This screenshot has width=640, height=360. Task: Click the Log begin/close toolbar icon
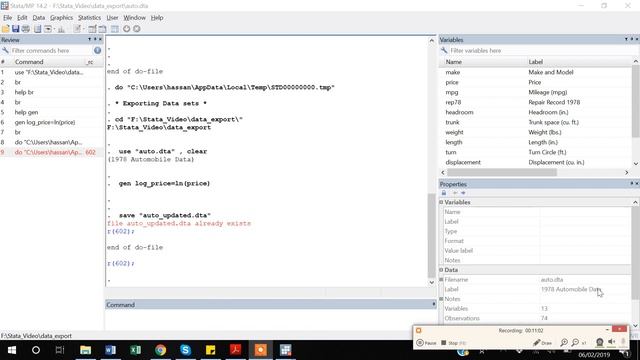coord(38,29)
